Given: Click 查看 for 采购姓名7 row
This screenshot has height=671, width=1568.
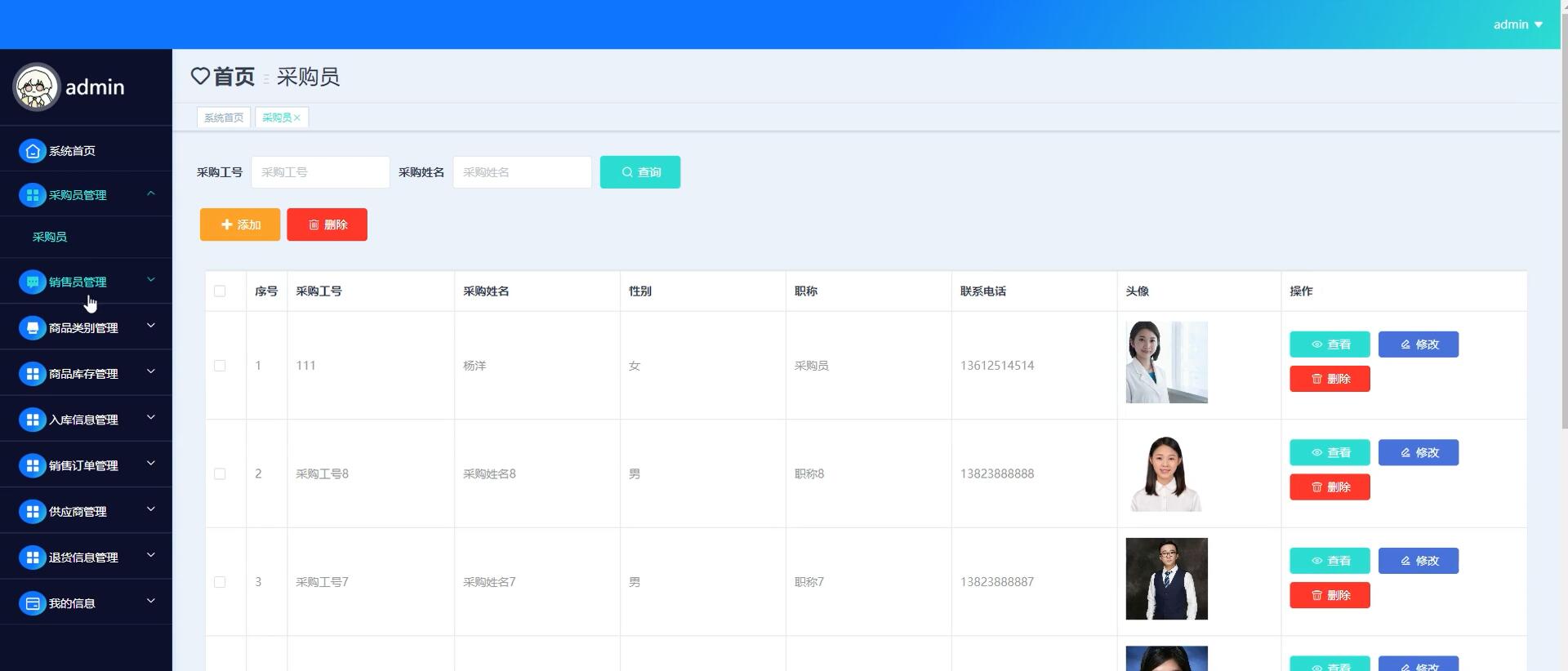Looking at the screenshot, I should (1330, 561).
